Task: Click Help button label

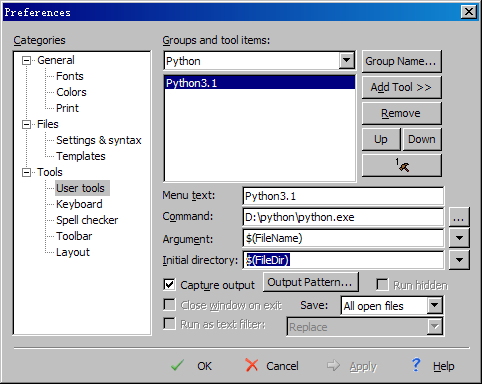Action: click(444, 367)
